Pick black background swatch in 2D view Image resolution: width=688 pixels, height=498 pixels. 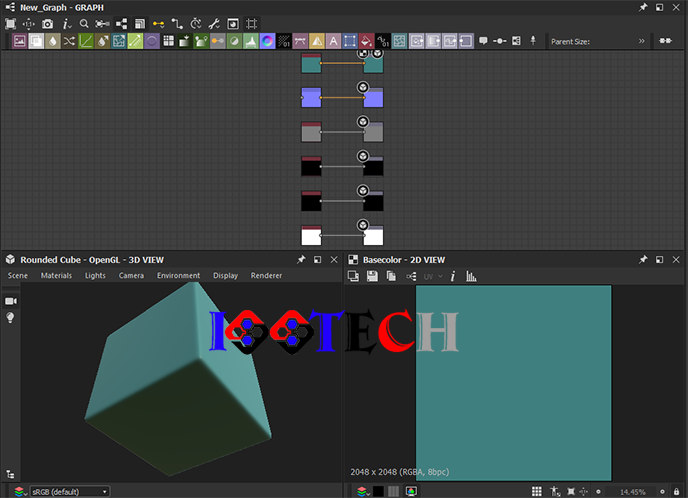tap(378, 491)
